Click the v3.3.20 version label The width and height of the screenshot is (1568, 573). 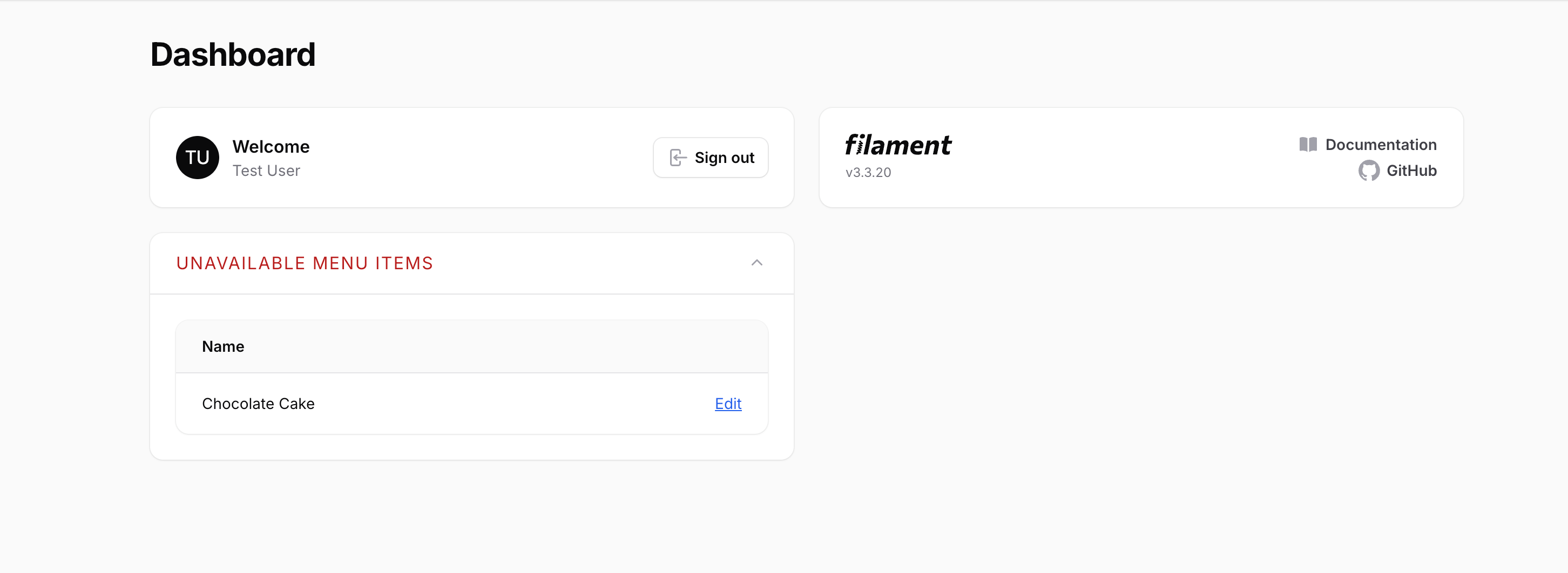[868, 172]
